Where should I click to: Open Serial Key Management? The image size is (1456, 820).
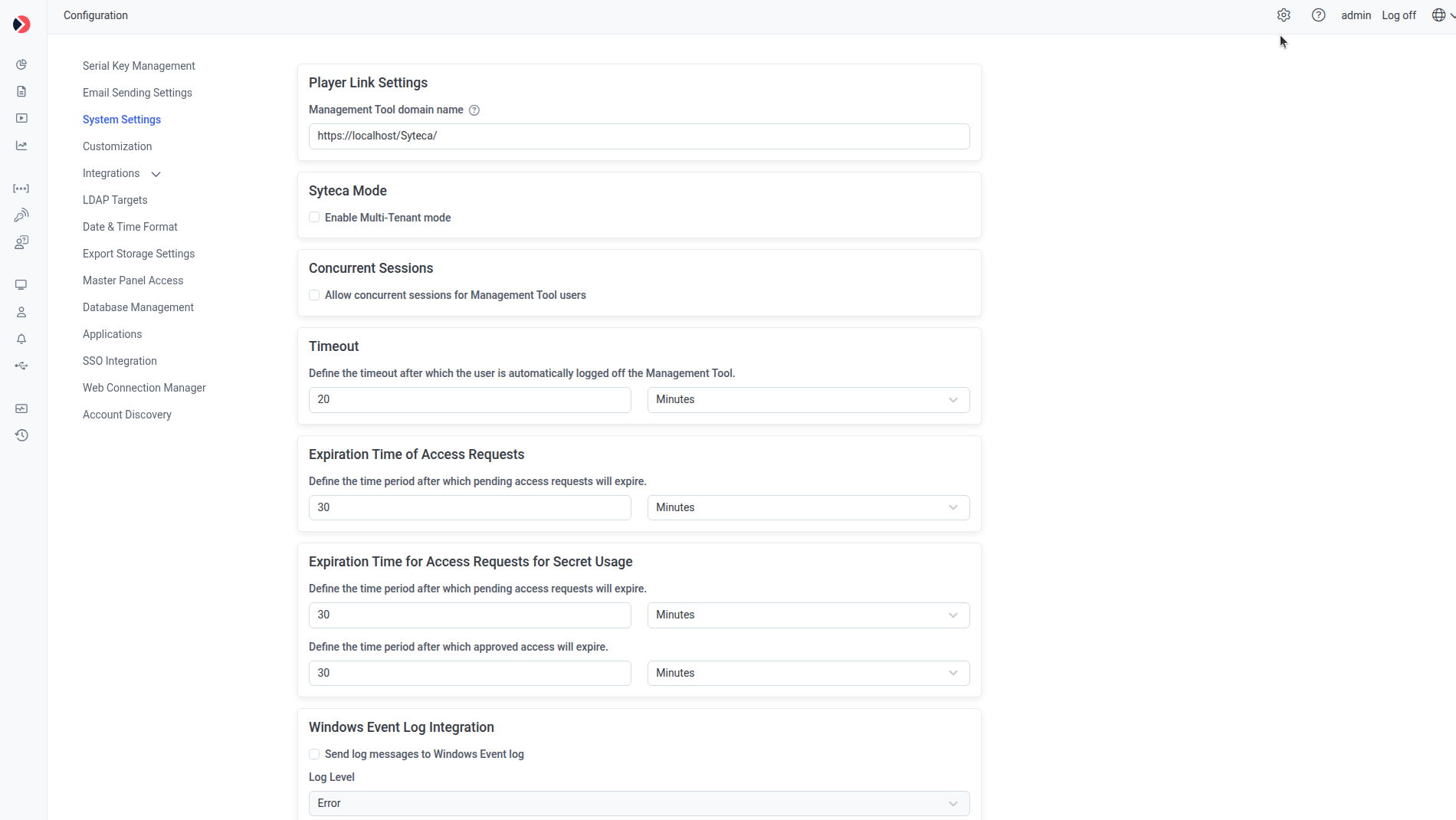pos(139,66)
